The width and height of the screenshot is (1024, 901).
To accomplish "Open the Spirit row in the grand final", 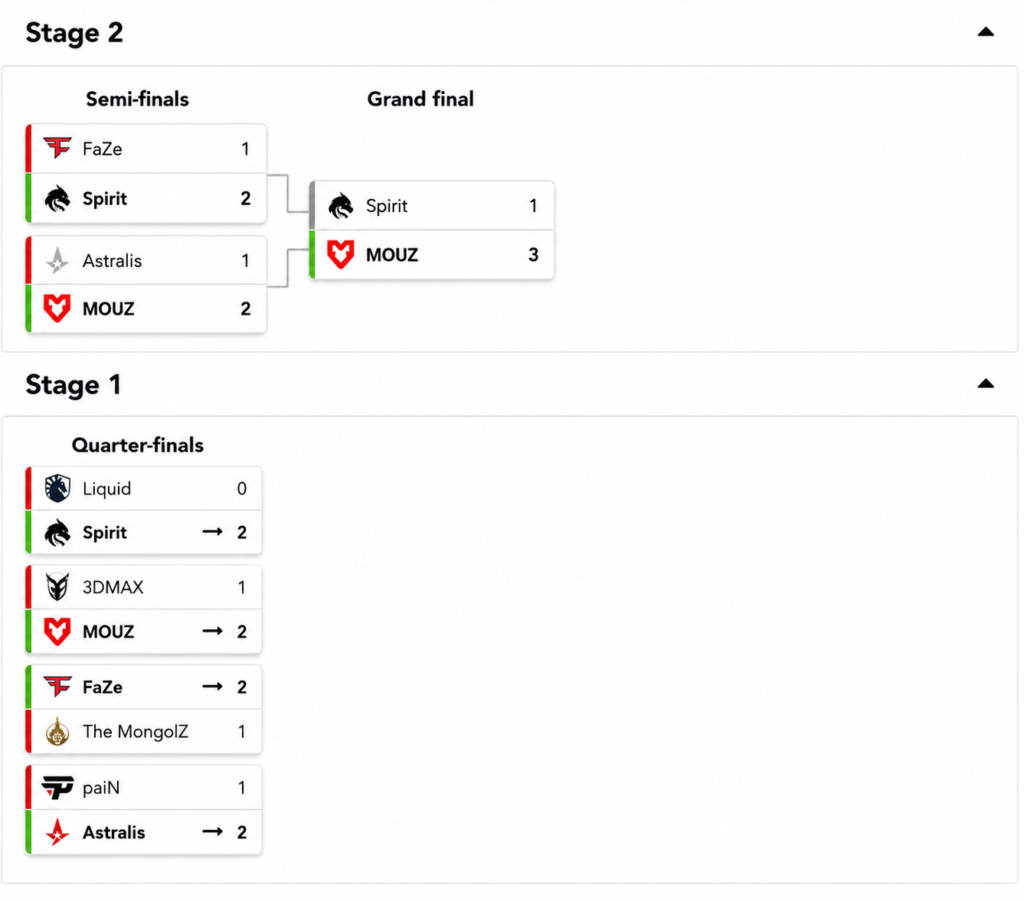I will [432, 206].
